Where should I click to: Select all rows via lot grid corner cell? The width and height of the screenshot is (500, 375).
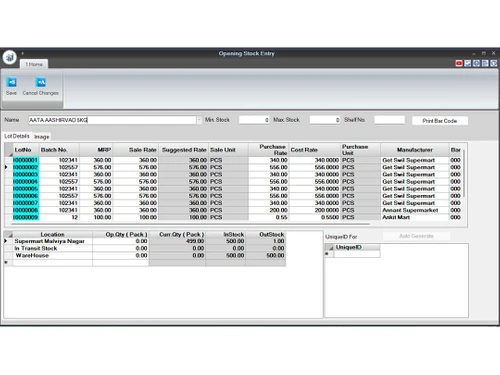pos(9,150)
